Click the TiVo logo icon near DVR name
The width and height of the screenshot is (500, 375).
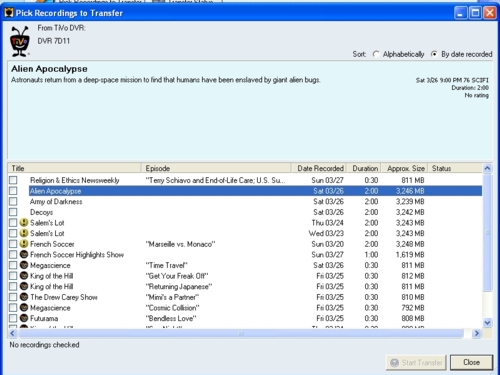click(x=20, y=41)
